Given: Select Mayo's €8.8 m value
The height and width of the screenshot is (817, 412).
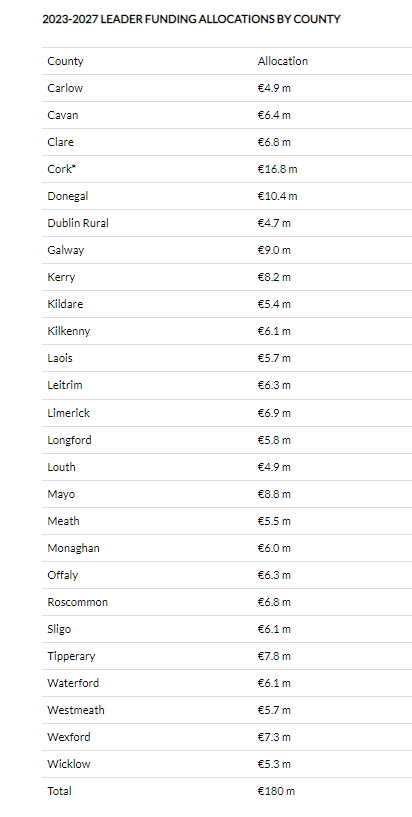Looking at the screenshot, I should tap(274, 494).
